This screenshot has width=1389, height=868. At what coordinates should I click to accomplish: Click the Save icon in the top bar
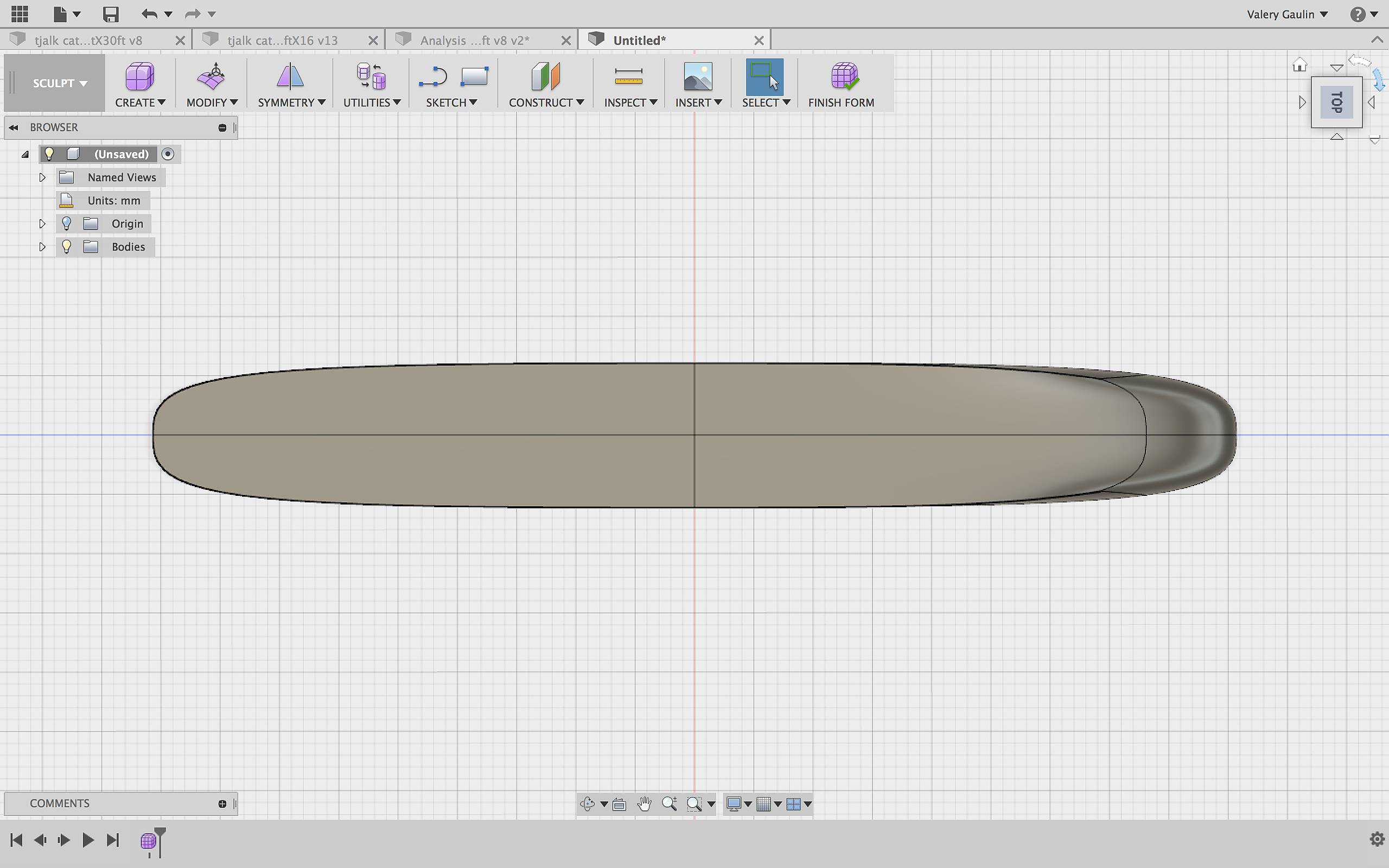click(110, 14)
